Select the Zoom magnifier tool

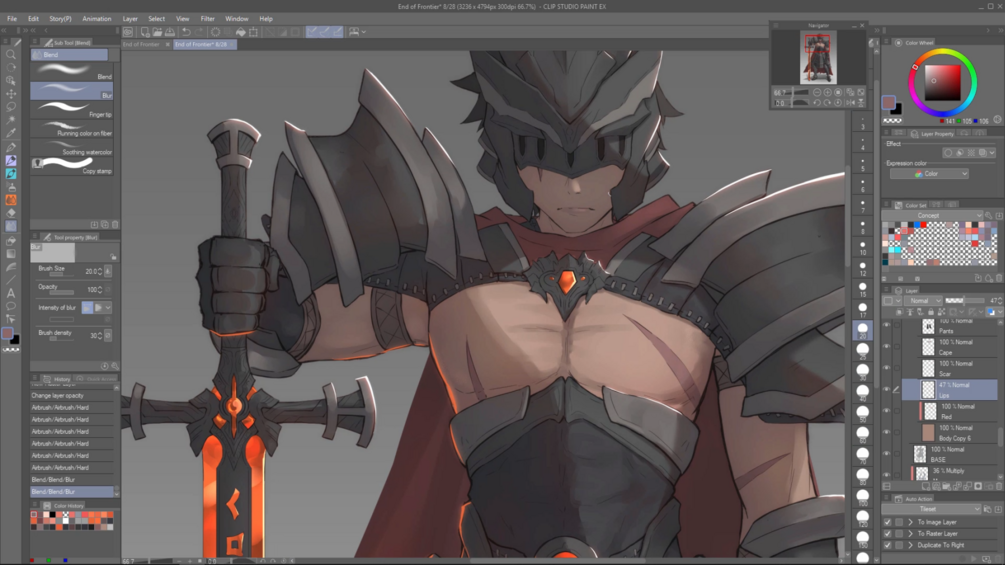[x=11, y=54]
